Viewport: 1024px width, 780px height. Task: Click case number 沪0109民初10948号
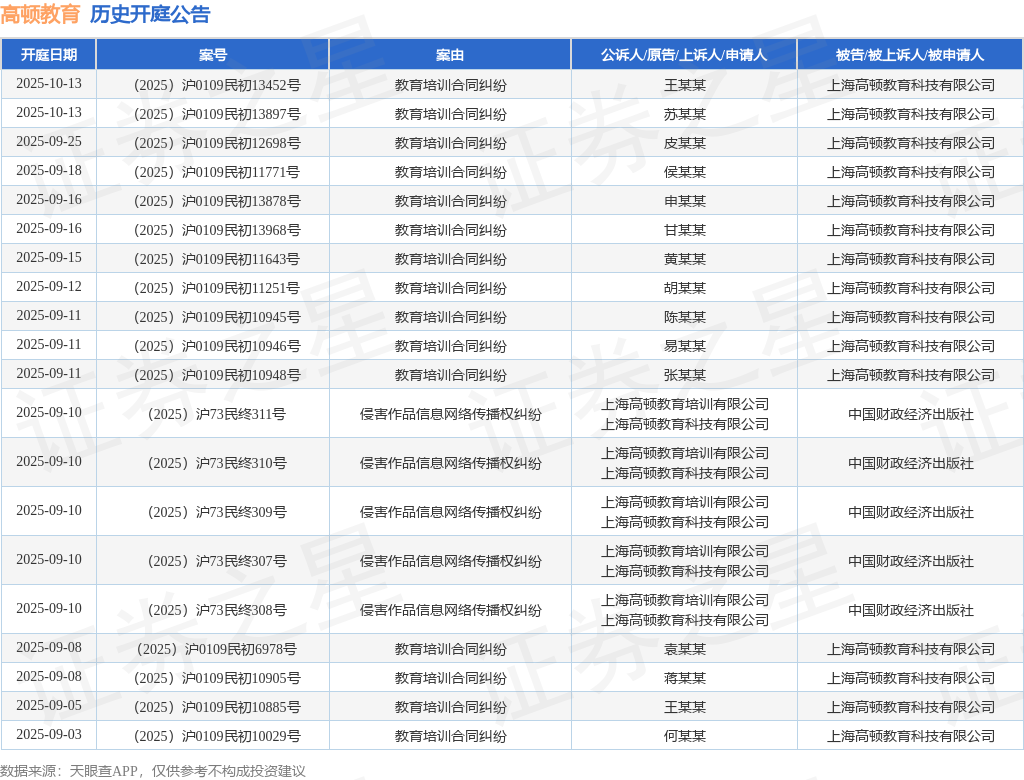[x=241, y=375]
